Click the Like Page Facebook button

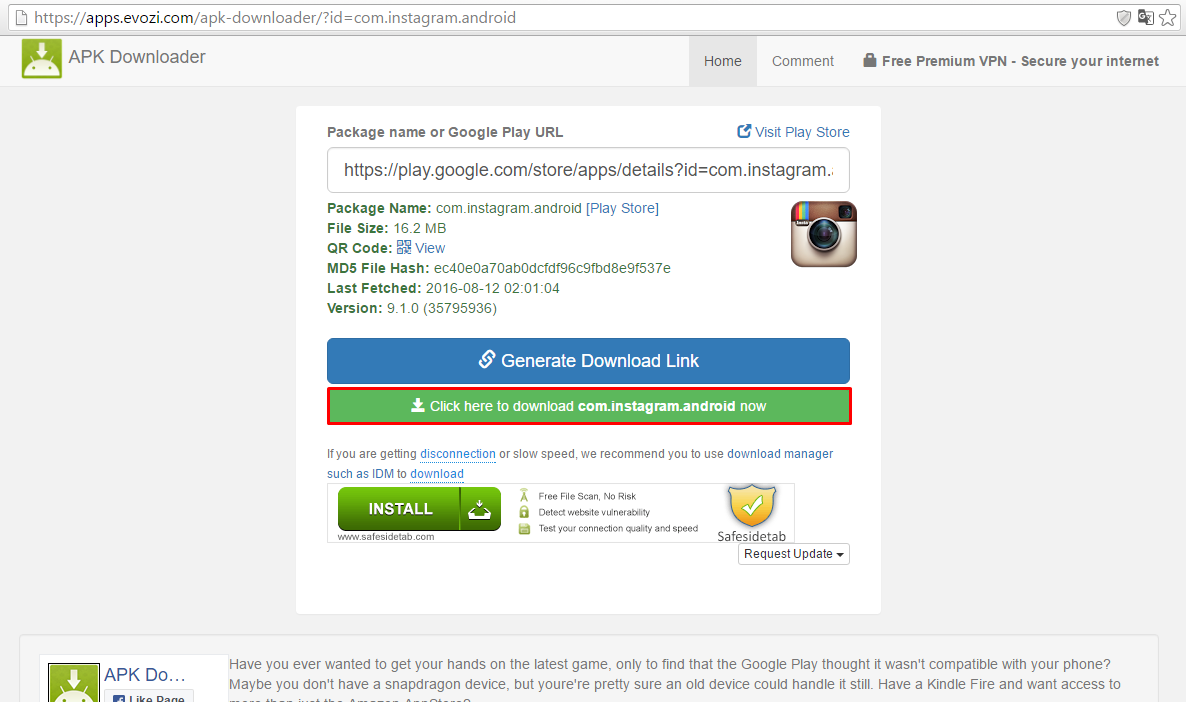point(149,696)
